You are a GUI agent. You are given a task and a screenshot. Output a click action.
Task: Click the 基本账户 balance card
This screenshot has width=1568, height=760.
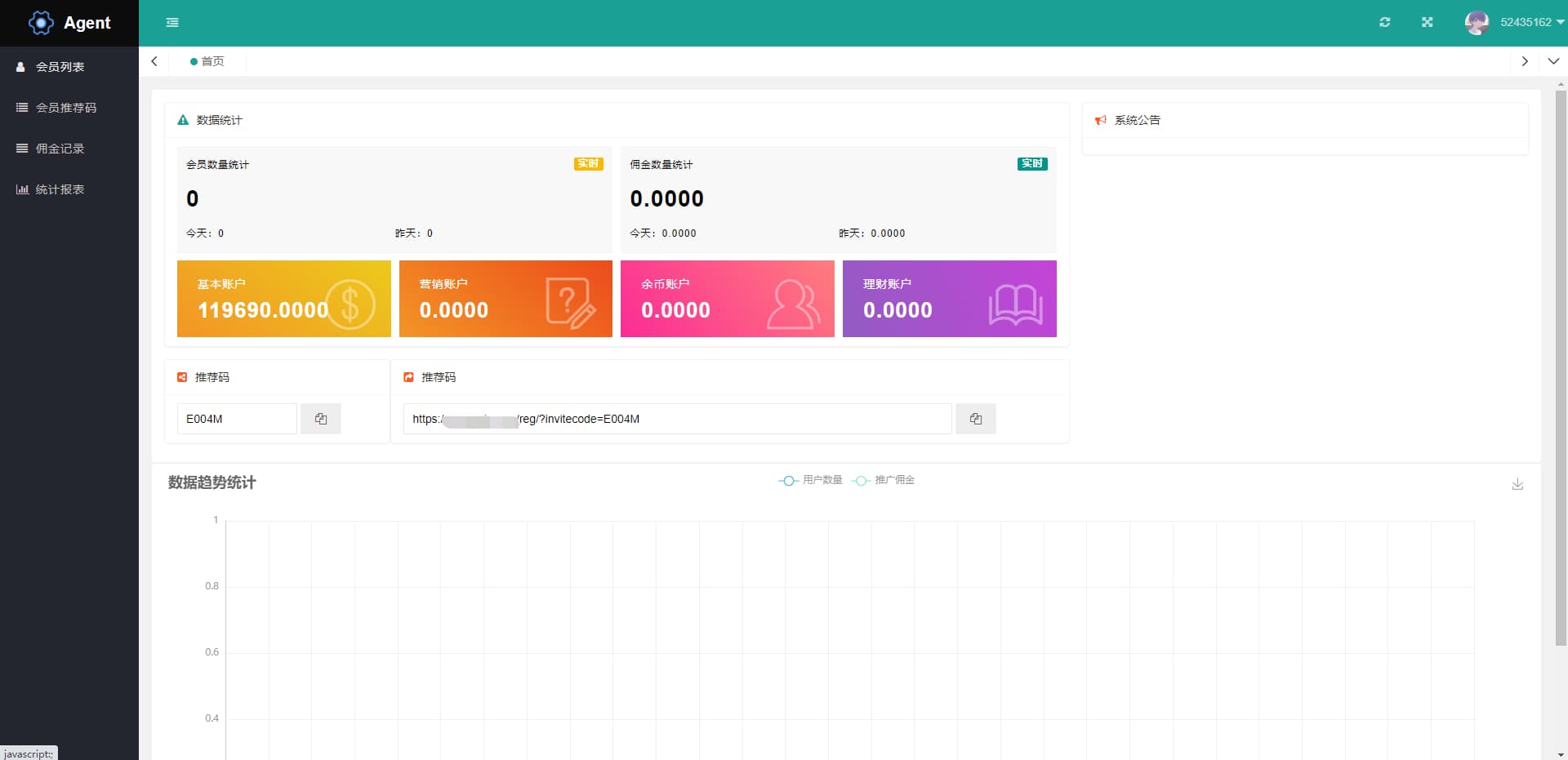pos(284,299)
